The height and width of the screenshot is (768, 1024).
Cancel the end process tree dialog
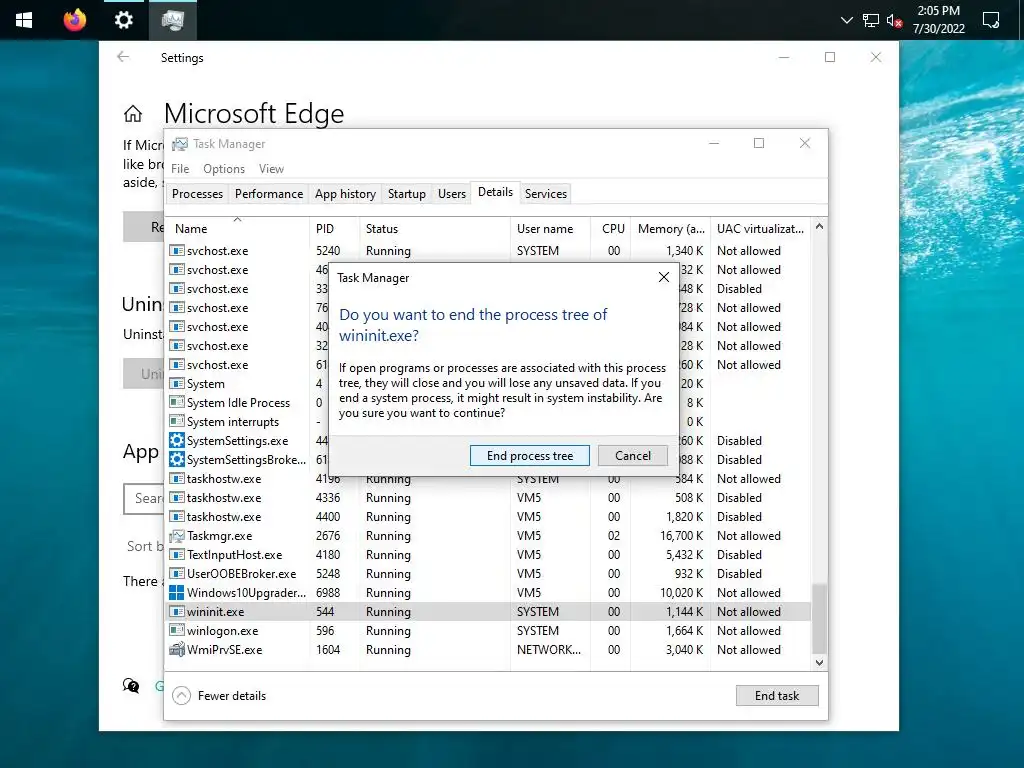coord(632,456)
